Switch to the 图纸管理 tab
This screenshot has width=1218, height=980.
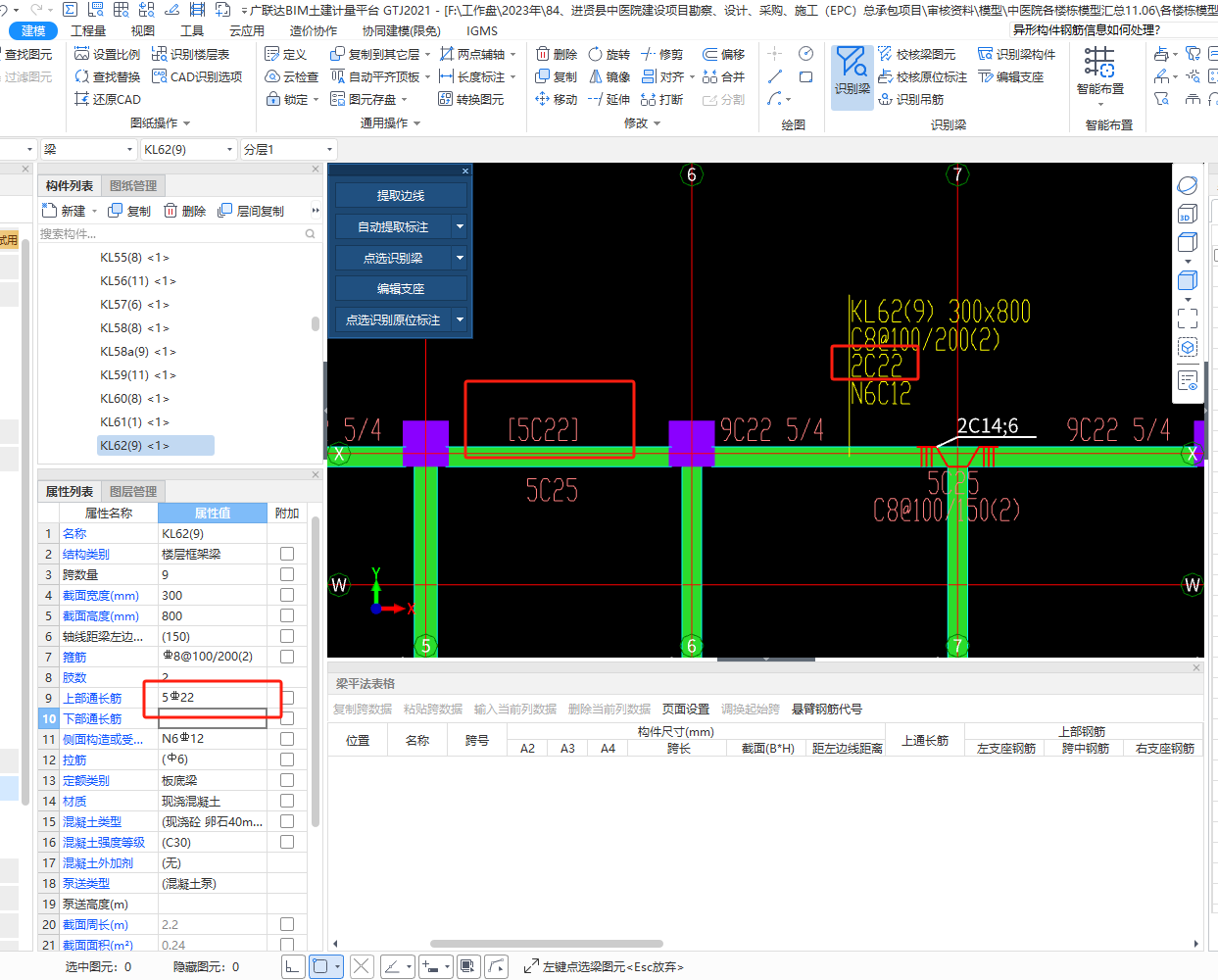click(133, 185)
